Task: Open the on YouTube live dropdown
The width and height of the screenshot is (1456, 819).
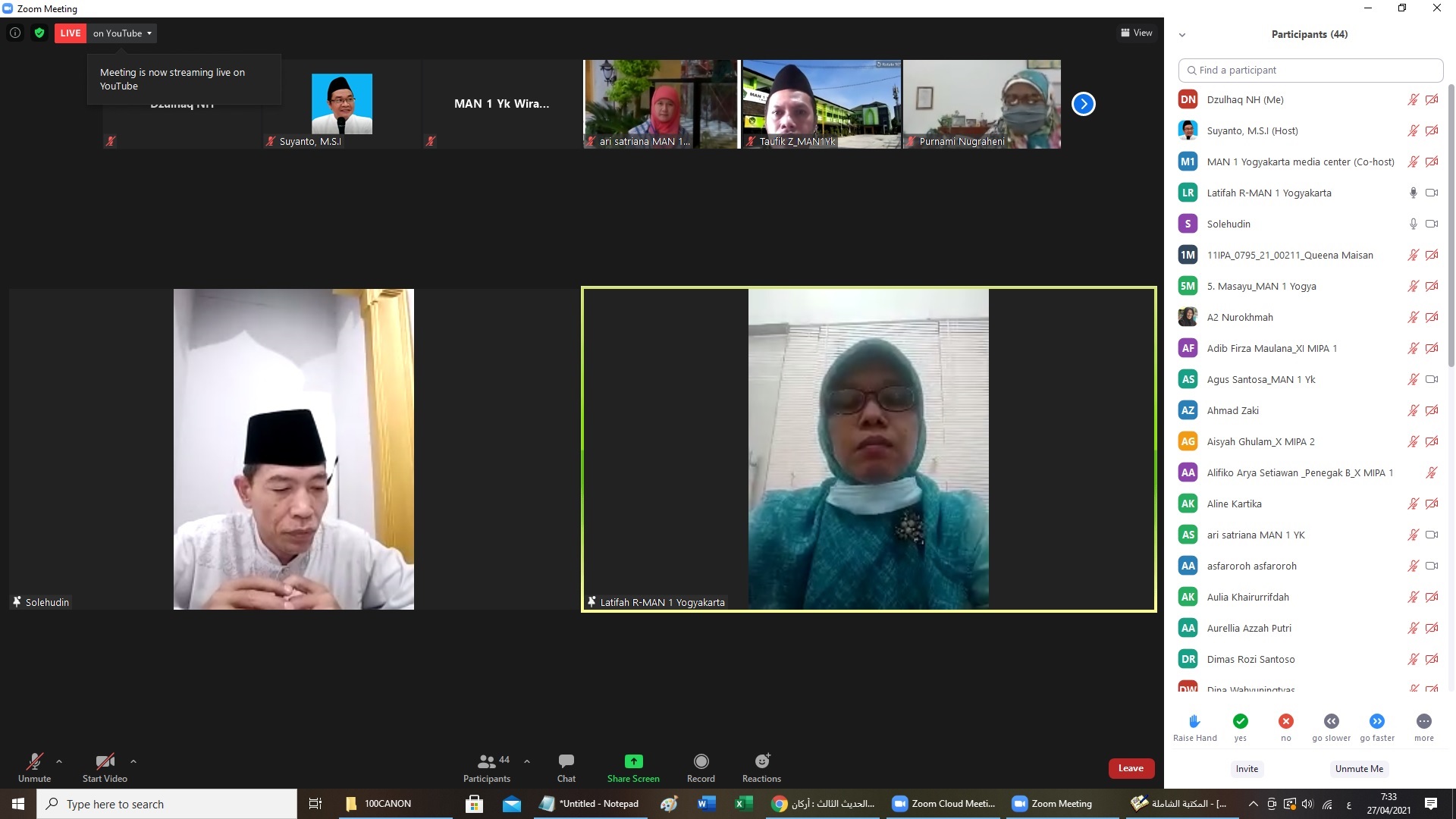Action: click(x=123, y=33)
